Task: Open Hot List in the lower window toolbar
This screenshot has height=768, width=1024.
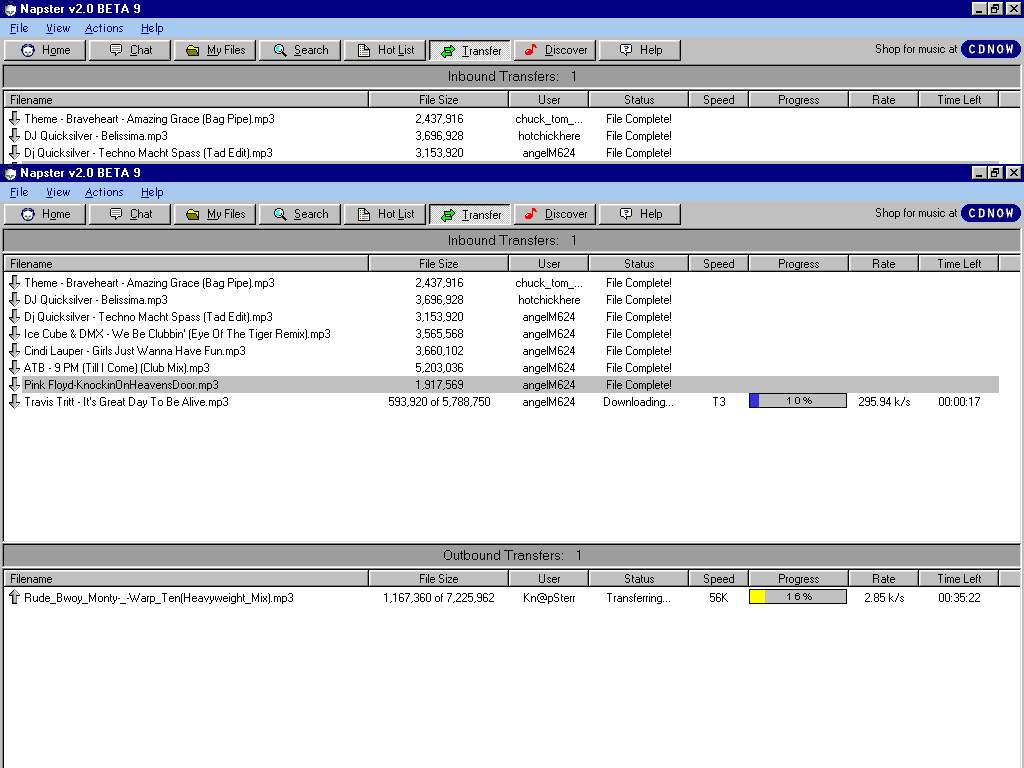Action: (x=385, y=214)
